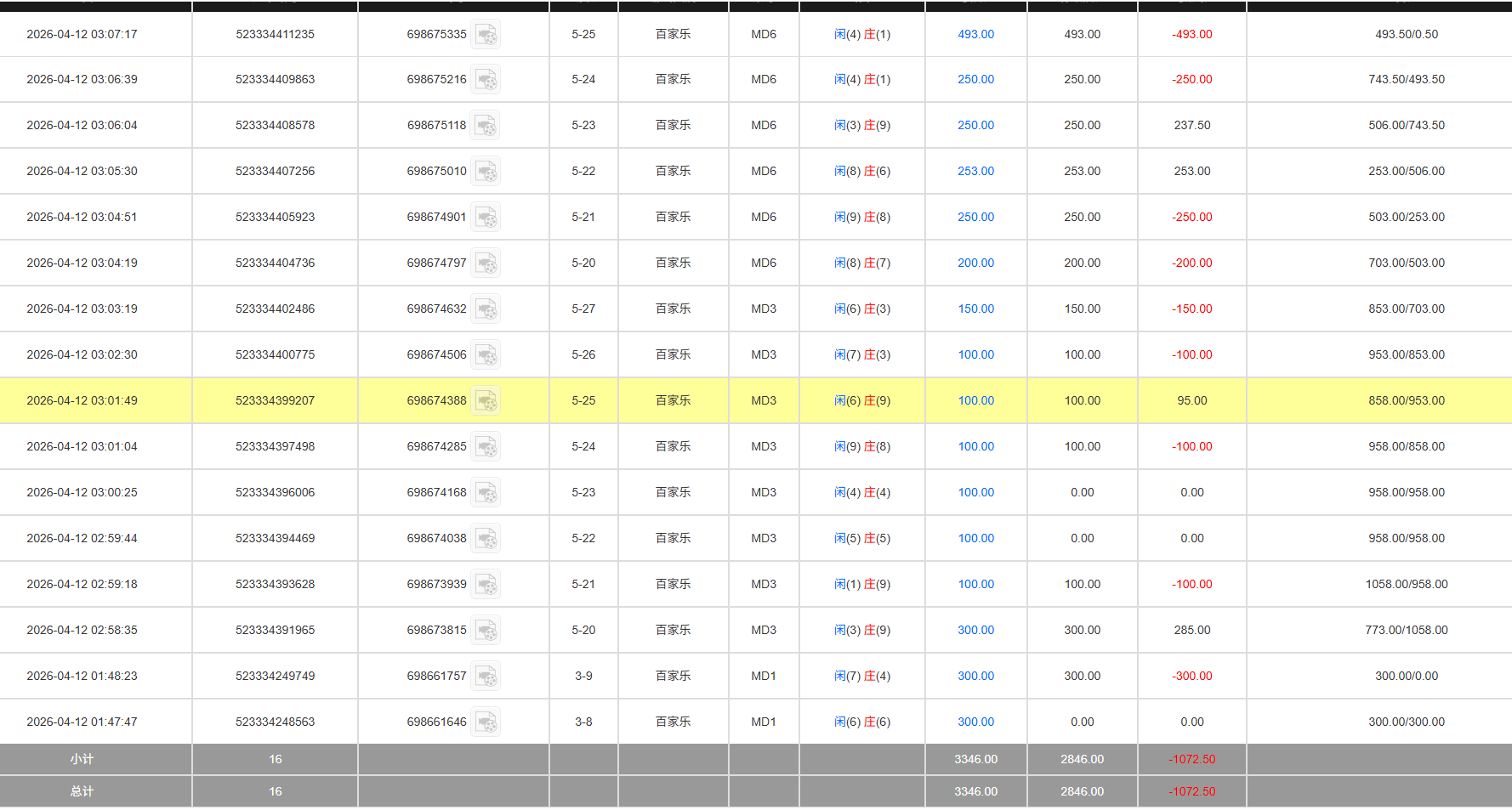The height and width of the screenshot is (810, 1512).
Task: Click replay icon next to round 698675216
Action: [486, 80]
